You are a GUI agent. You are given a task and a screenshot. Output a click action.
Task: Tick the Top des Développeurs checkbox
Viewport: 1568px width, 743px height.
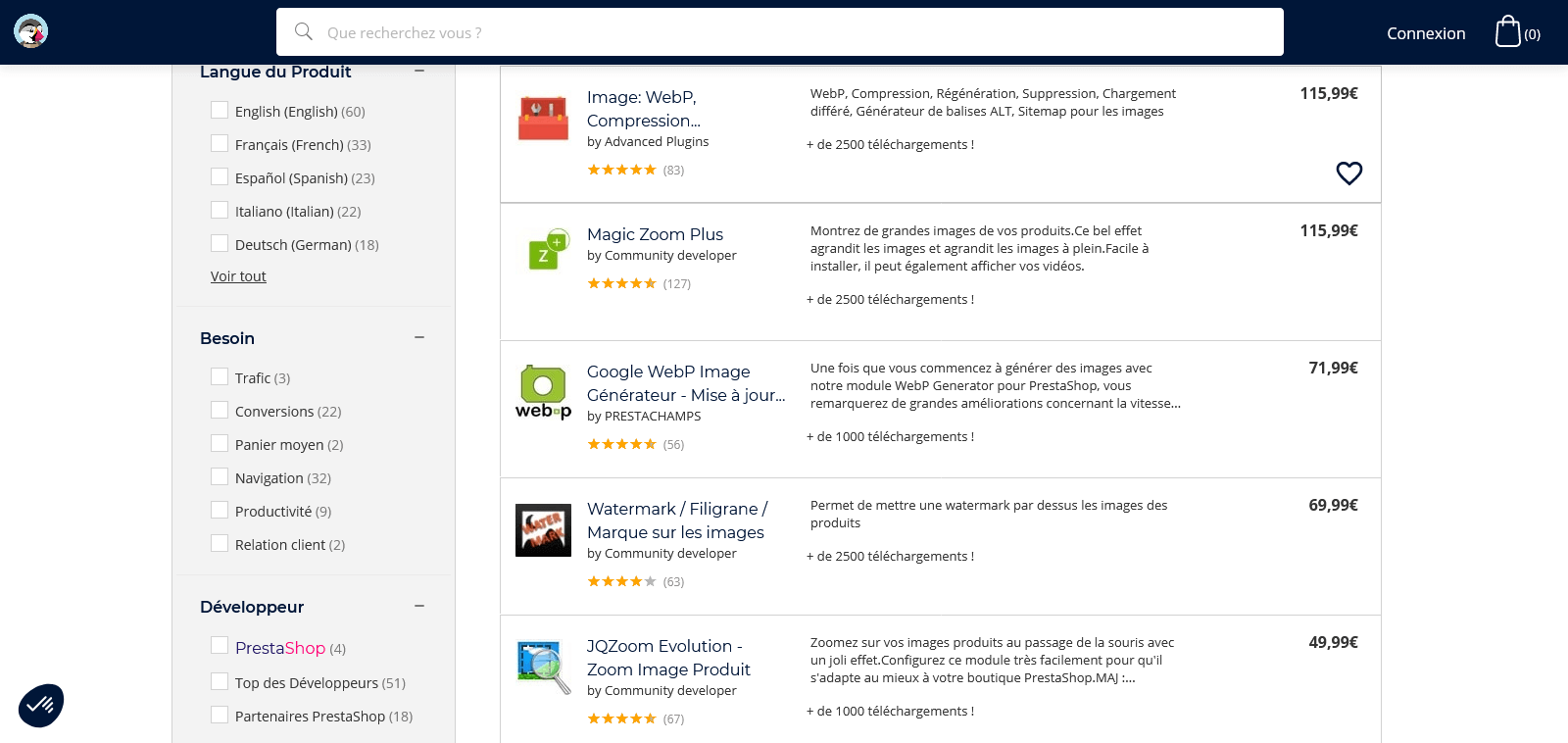(220, 682)
